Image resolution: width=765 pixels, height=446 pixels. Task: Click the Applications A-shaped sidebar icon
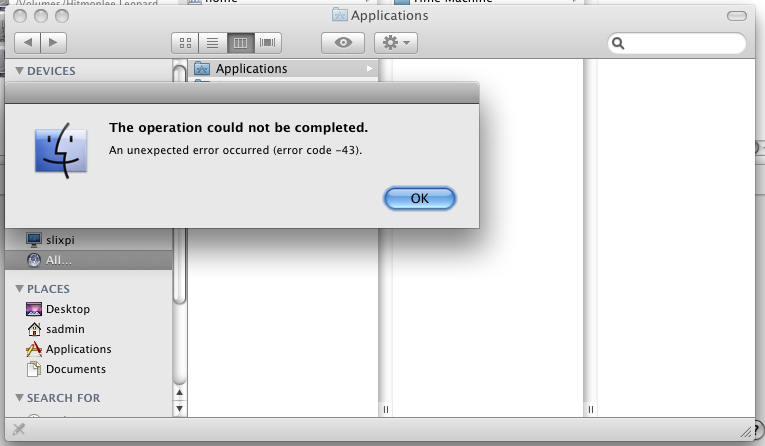(x=34, y=349)
